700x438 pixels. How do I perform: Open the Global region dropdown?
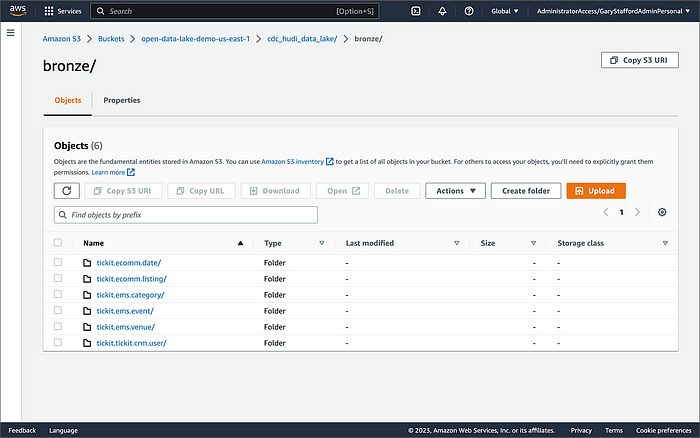[x=505, y=11]
